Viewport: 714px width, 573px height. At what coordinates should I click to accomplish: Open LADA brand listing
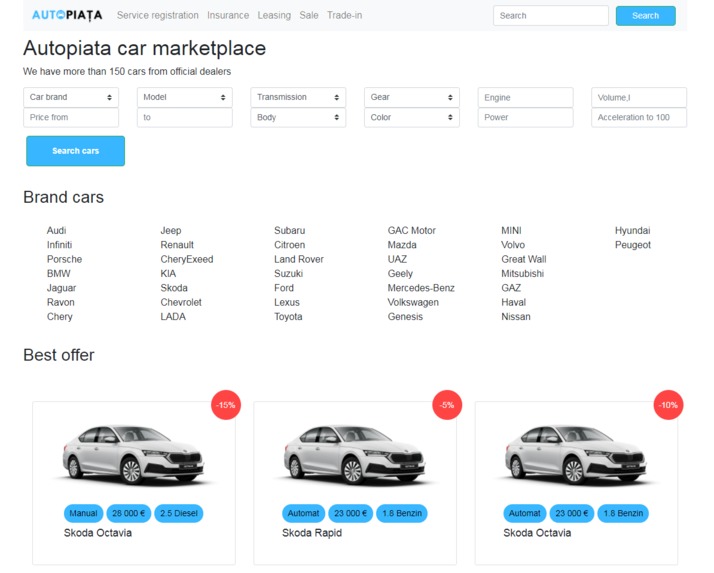point(173,317)
